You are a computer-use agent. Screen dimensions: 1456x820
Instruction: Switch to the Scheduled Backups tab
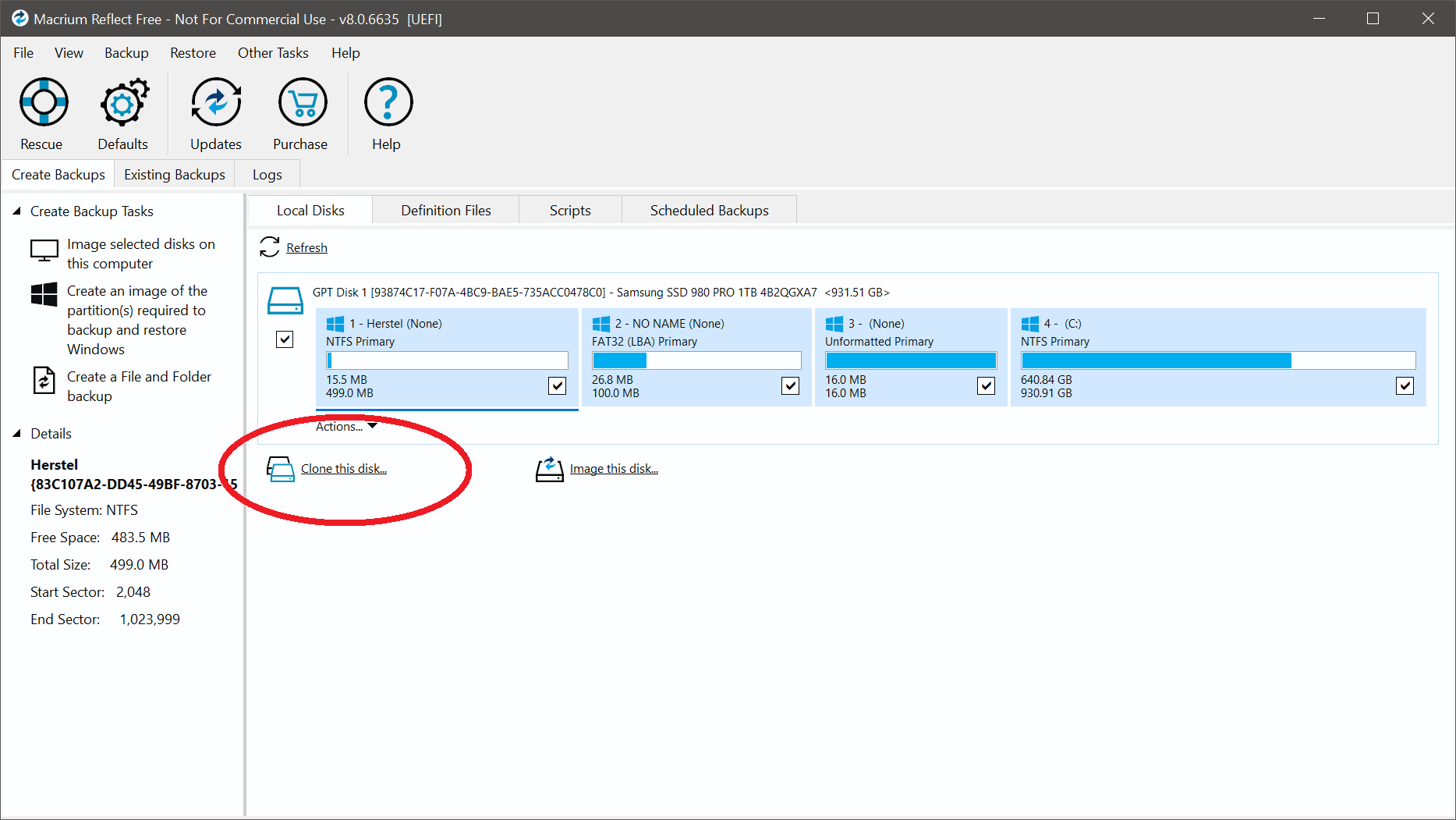[x=709, y=211]
